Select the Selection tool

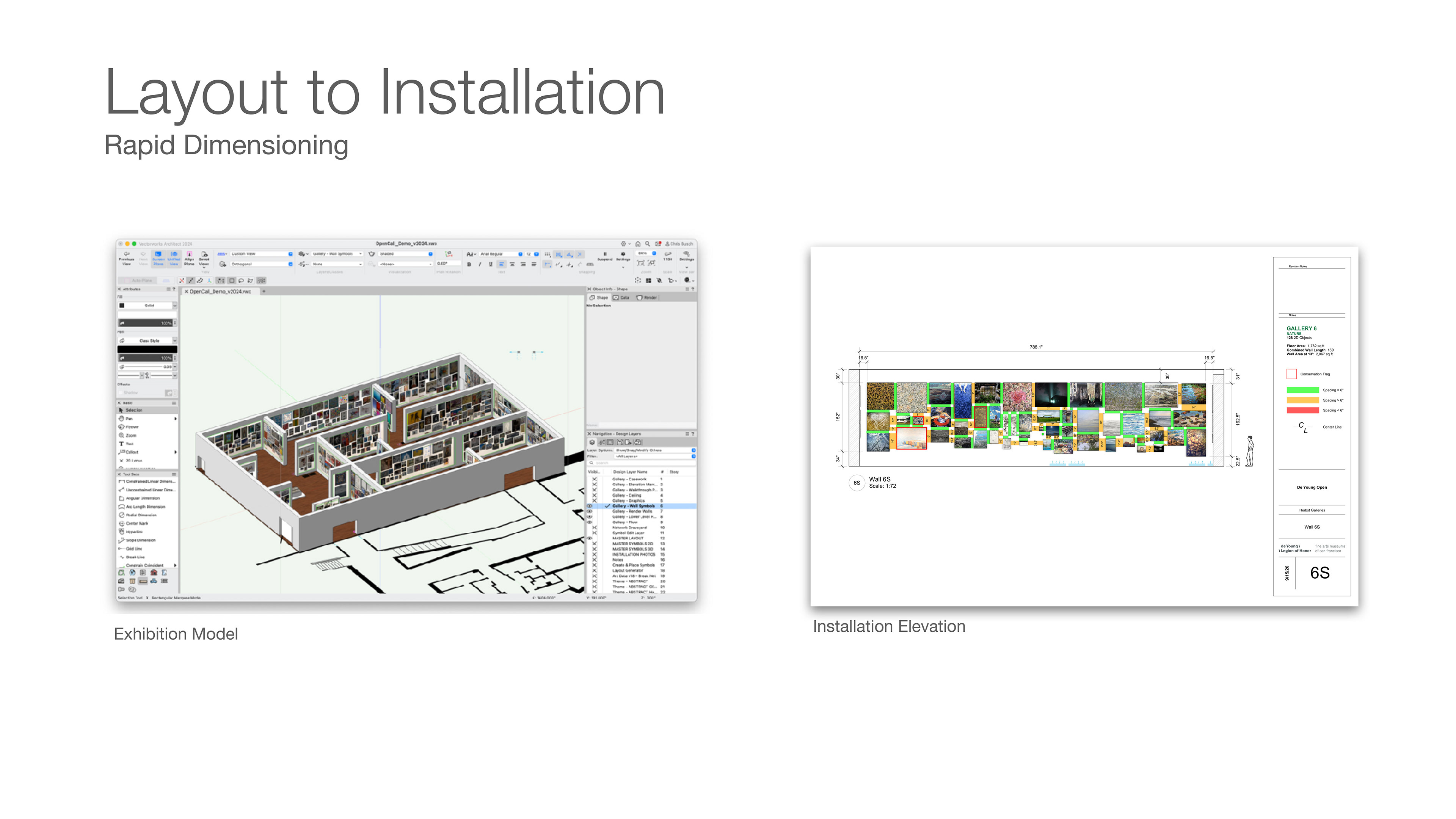click(147, 410)
